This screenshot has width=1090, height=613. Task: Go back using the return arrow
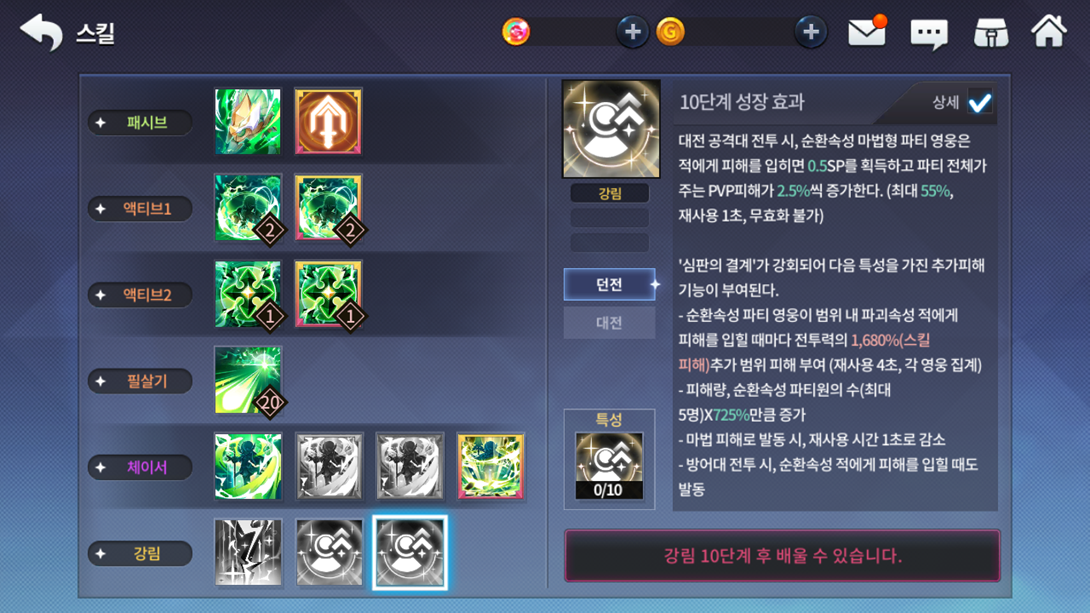(x=41, y=32)
